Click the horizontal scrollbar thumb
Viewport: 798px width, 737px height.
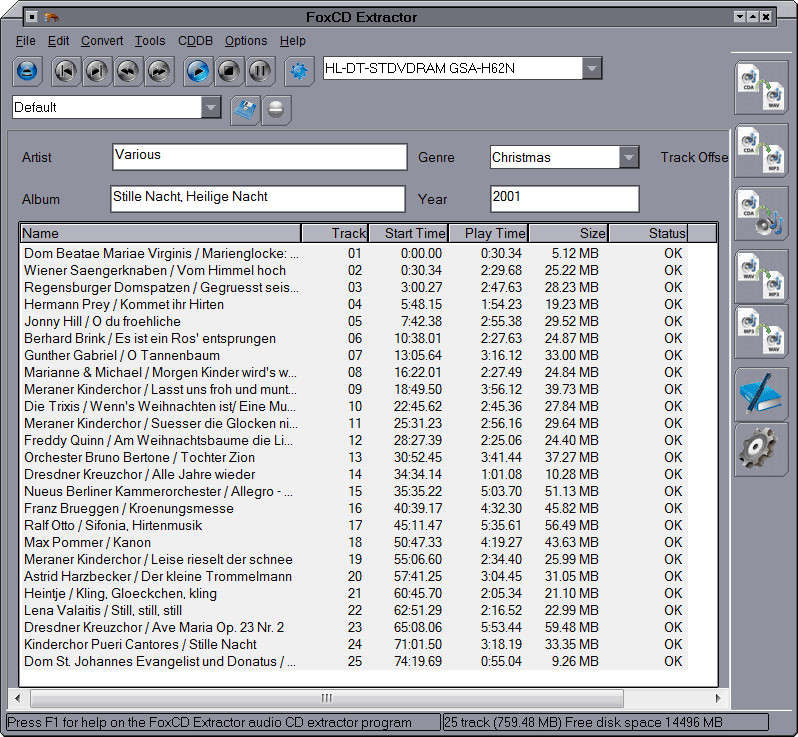tap(327, 698)
